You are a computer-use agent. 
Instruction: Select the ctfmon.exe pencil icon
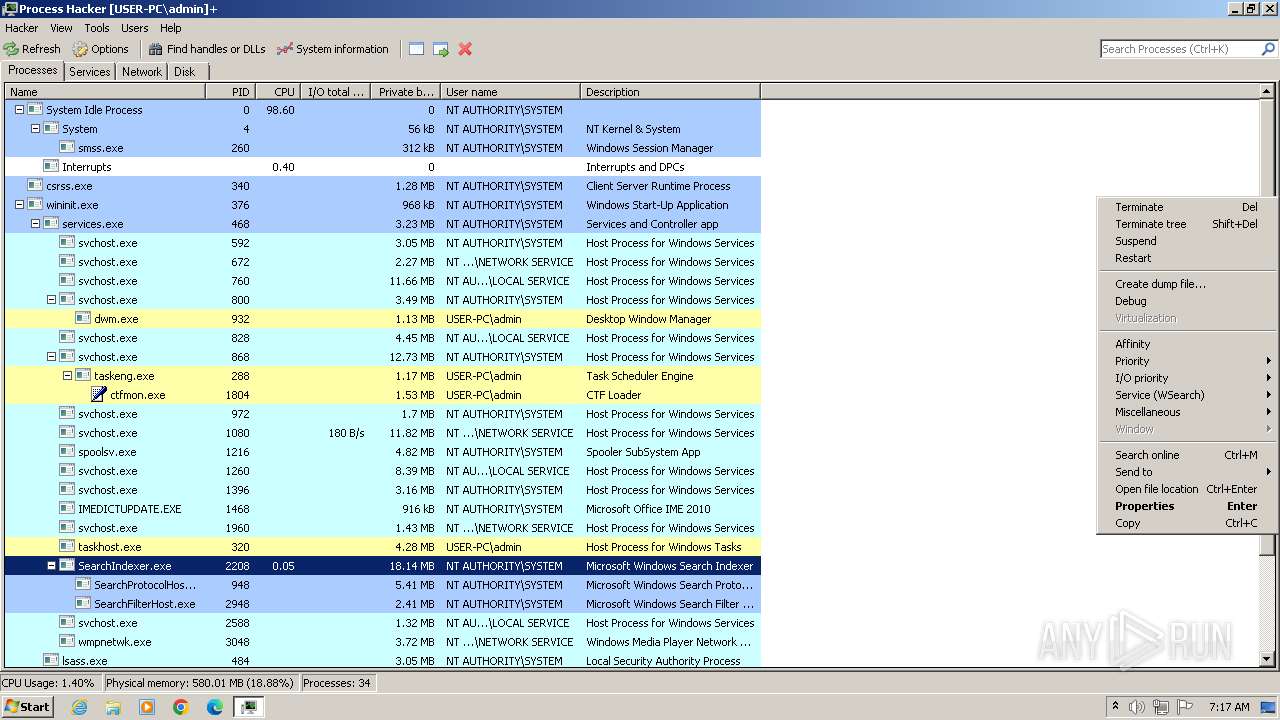pos(99,395)
